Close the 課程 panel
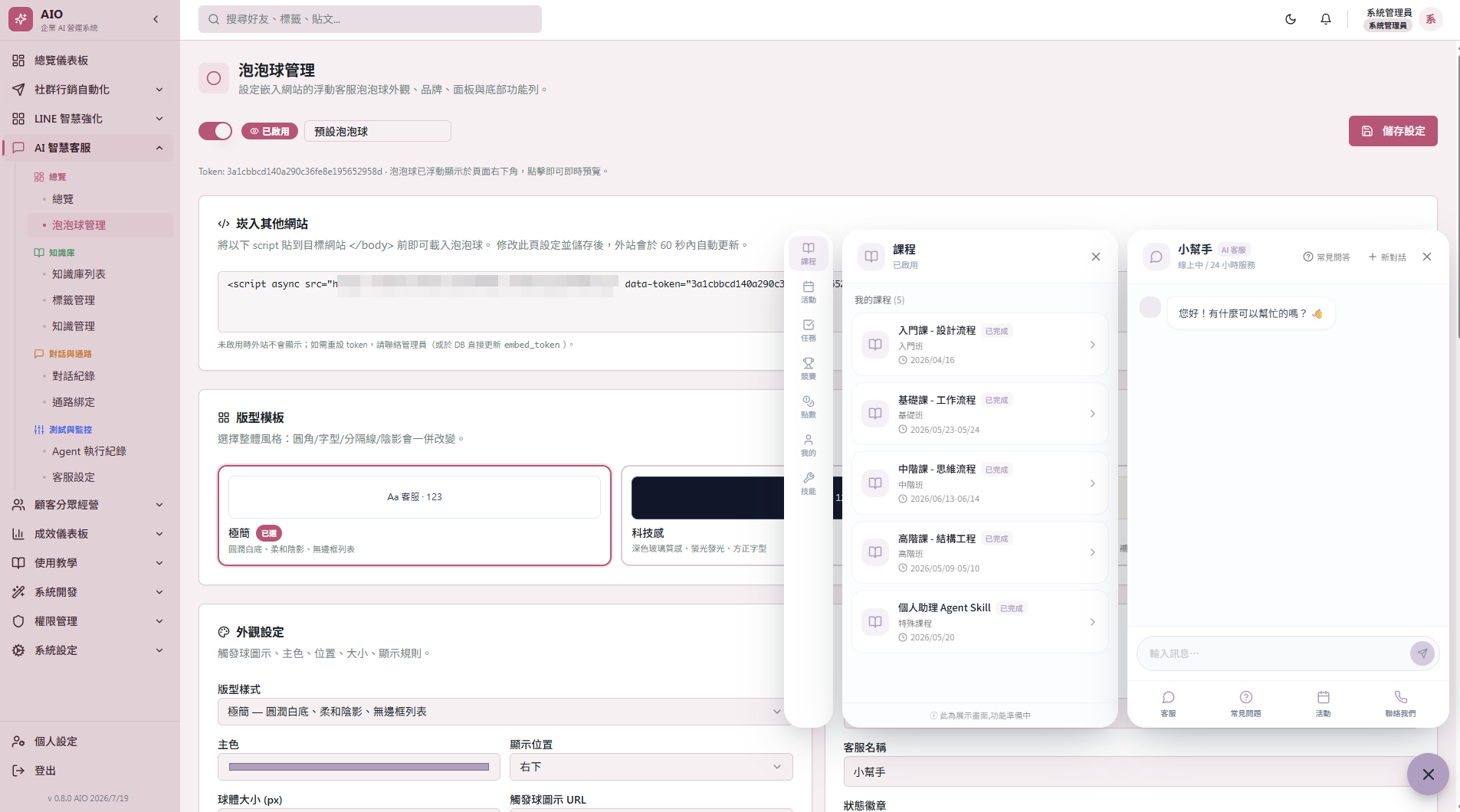1460x812 pixels. (1096, 257)
